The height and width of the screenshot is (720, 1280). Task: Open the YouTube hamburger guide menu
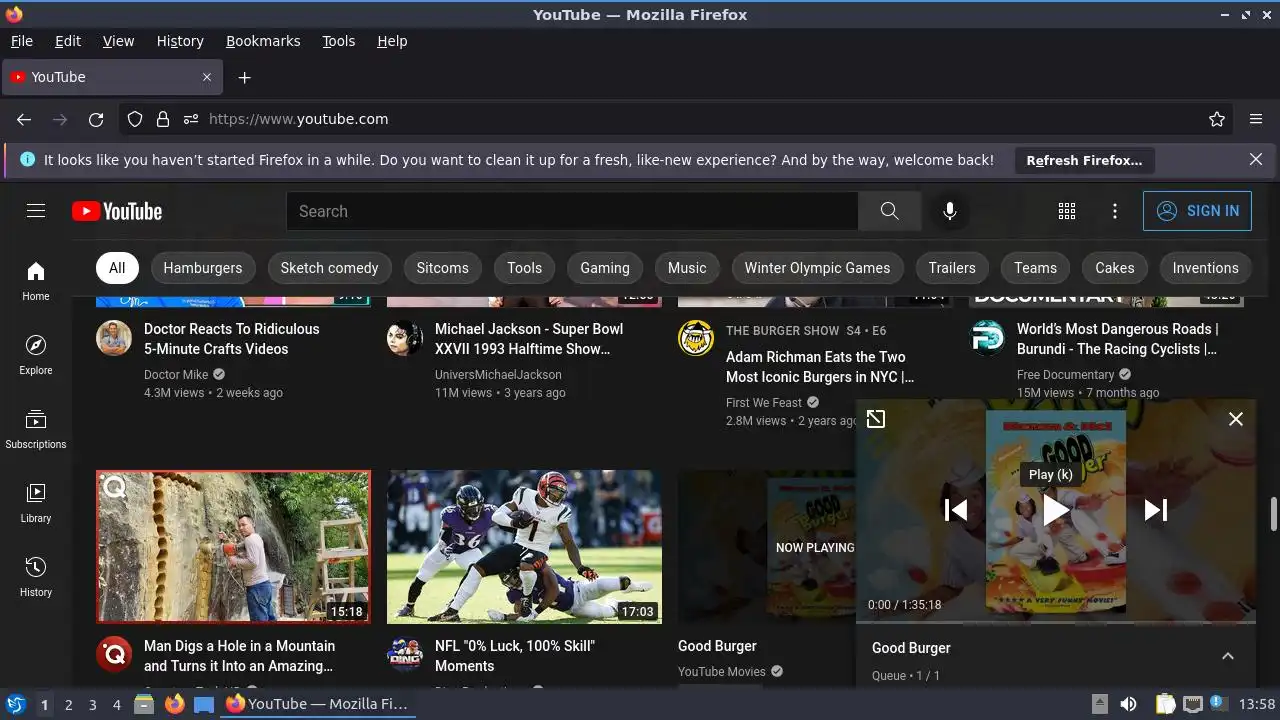36,211
